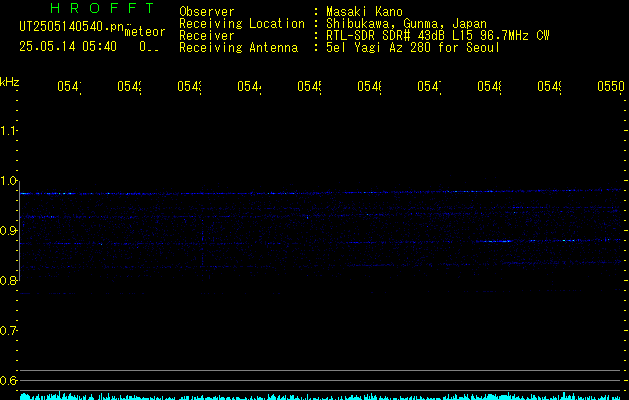Click the meteor label
Image resolution: width=629 pixels, height=400 pixels.
[x=145, y=32]
